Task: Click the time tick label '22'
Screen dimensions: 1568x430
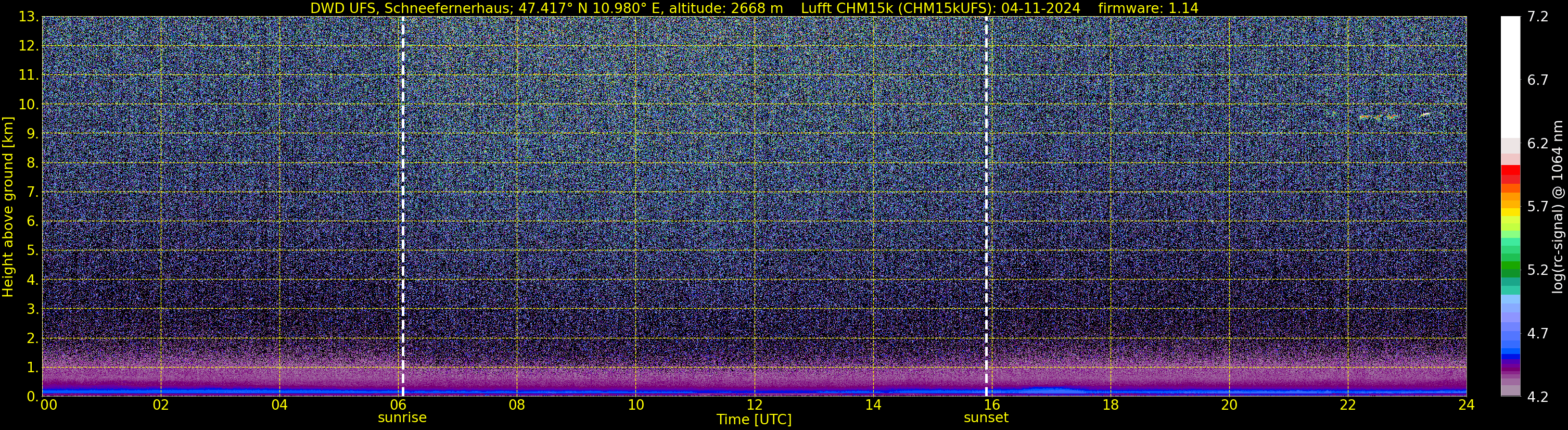Action: pyautogui.click(x=1348, y=405)
